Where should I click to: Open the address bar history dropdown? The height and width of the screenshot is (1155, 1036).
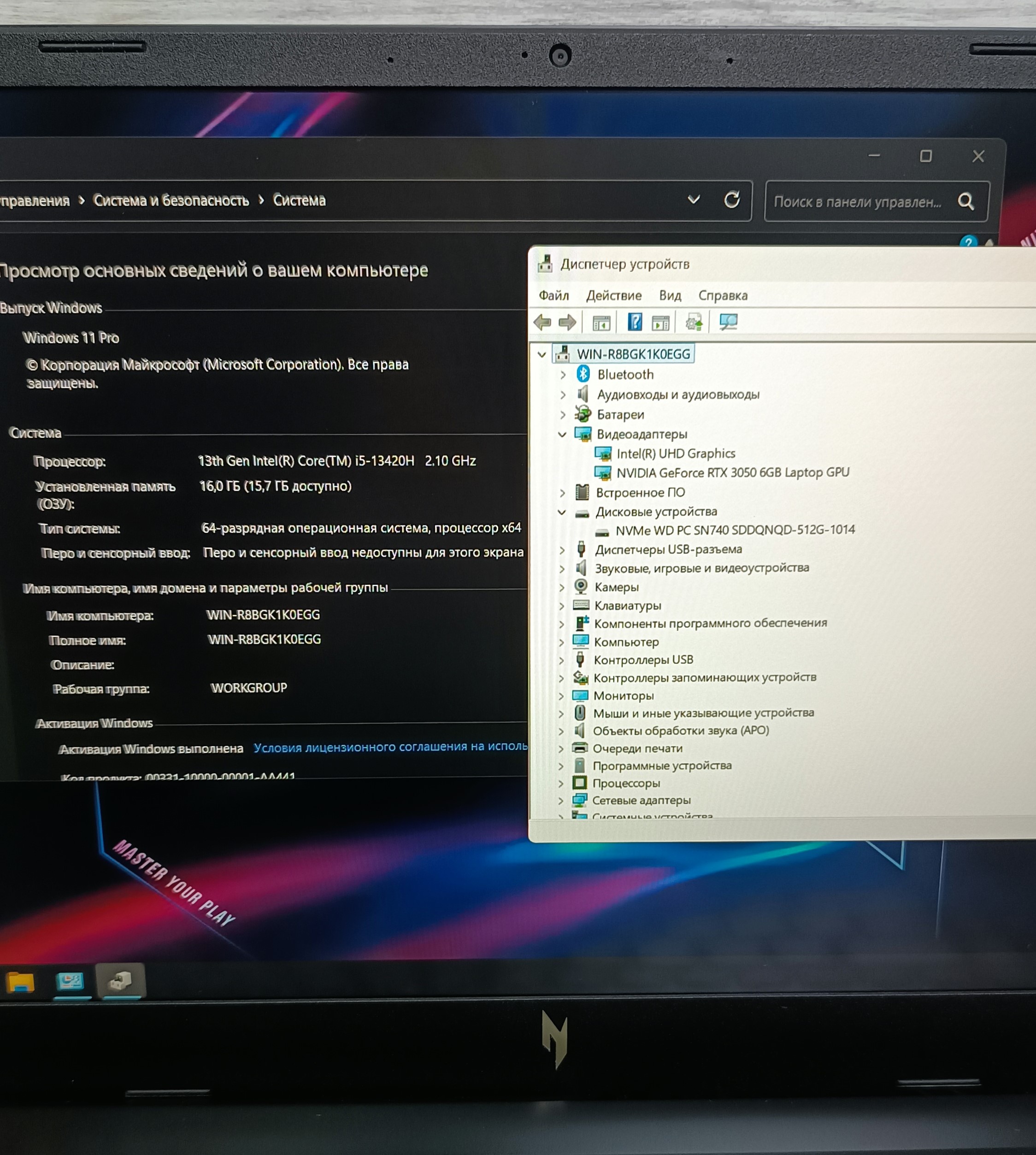[693, 200]
